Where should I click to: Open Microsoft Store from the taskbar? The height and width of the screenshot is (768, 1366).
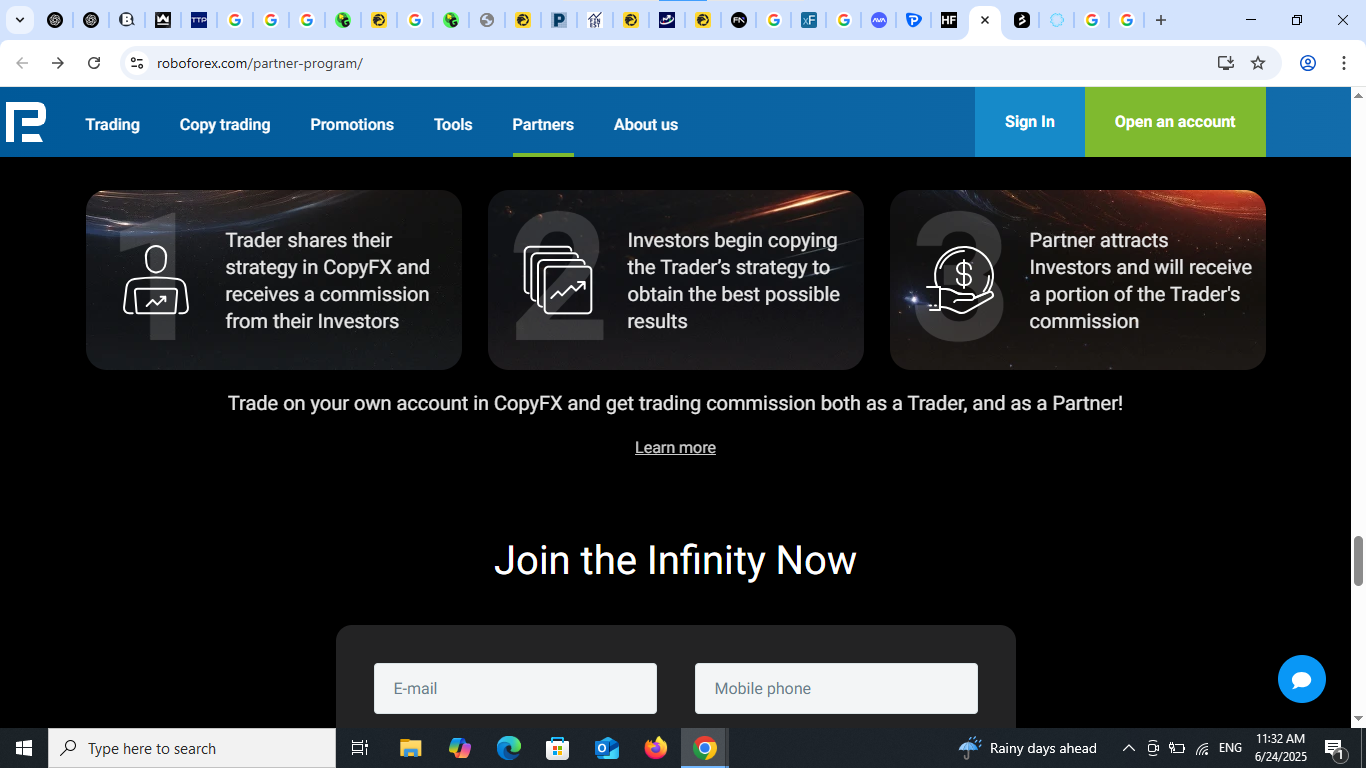point(558,748)
